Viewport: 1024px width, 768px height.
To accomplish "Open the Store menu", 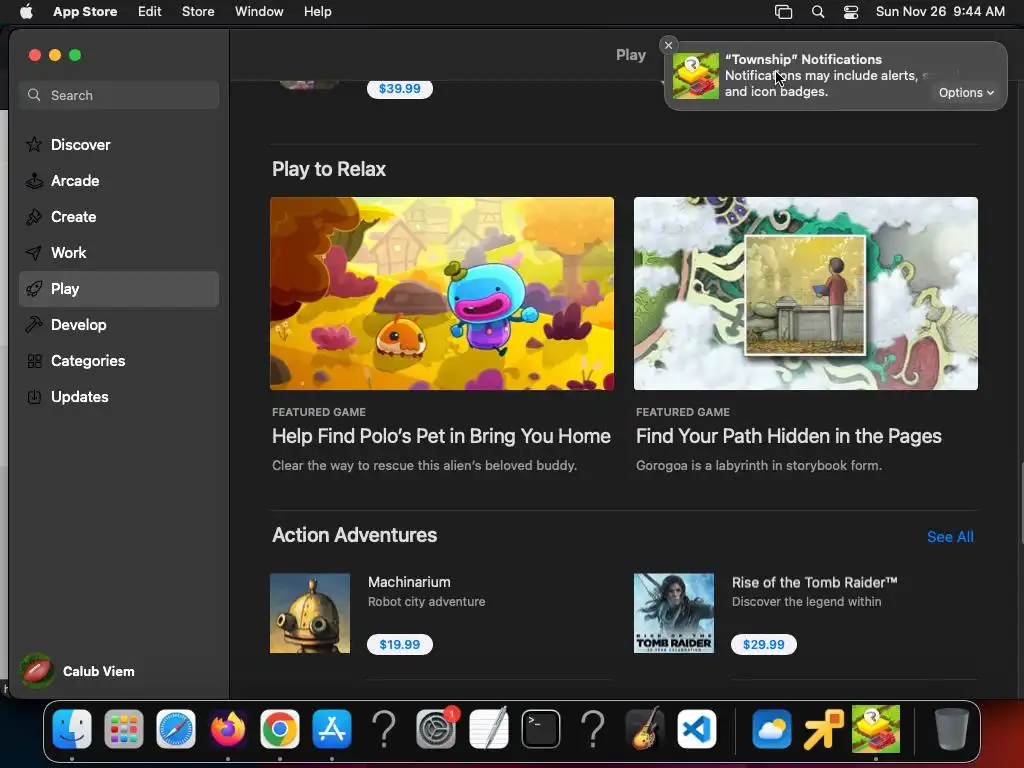I will coord(198,12).
